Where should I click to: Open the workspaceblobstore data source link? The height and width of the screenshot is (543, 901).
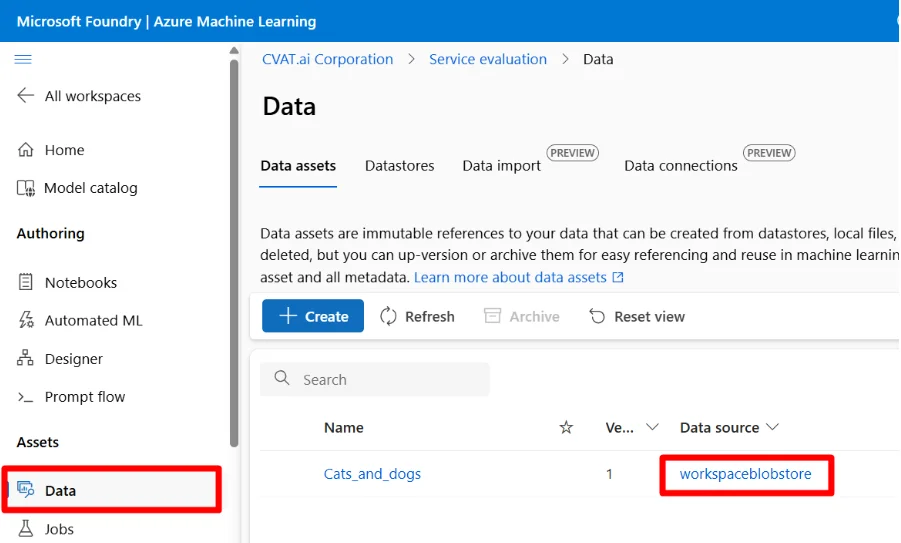pyautogui.click(x=745, y=474)
